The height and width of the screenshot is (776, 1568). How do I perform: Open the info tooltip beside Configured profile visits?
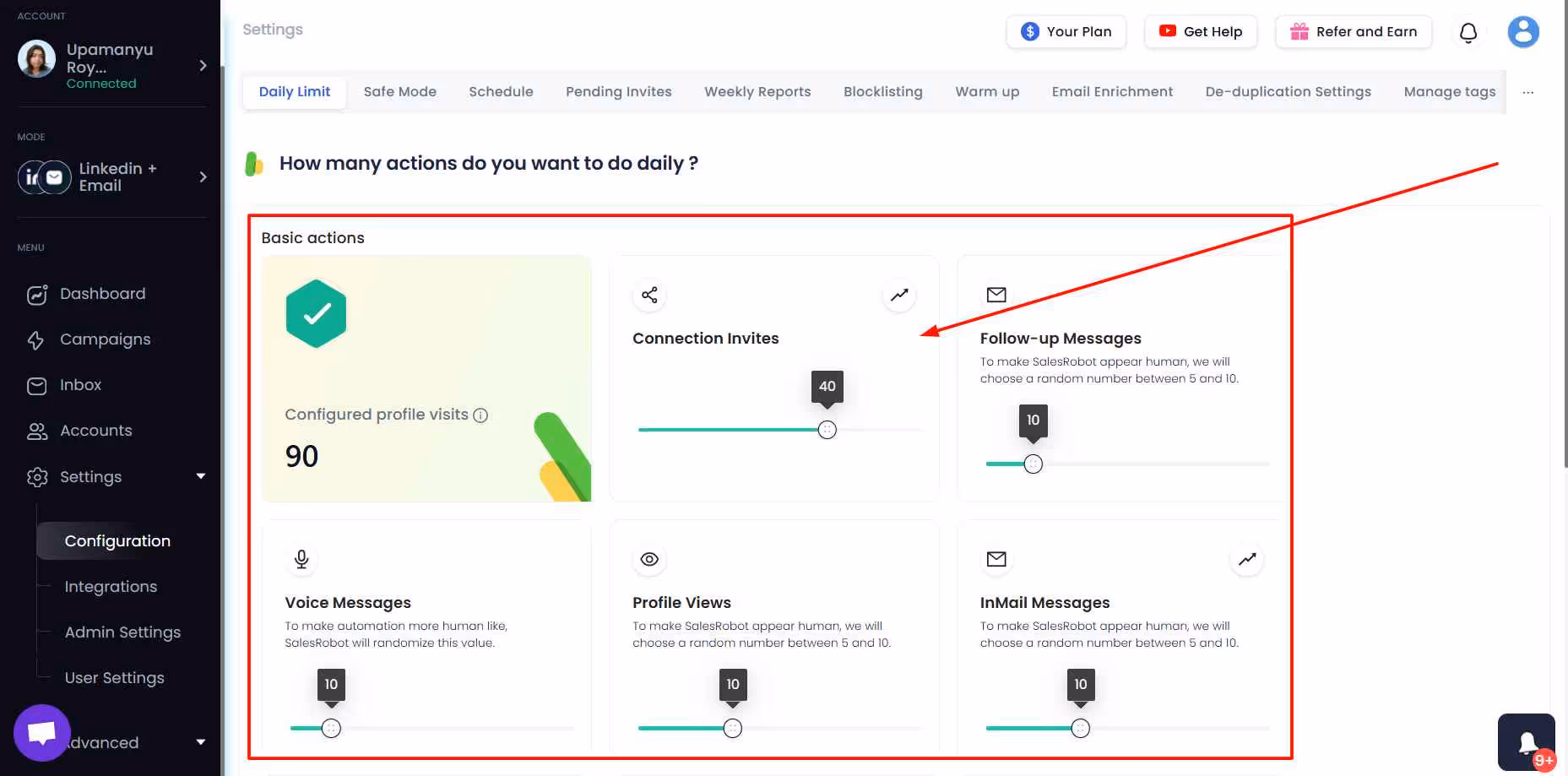coord(481,415)
